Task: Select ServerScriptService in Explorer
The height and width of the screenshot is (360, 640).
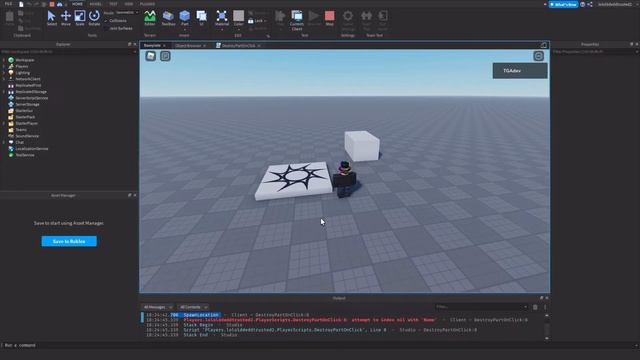Action: [x=31, y=98]
